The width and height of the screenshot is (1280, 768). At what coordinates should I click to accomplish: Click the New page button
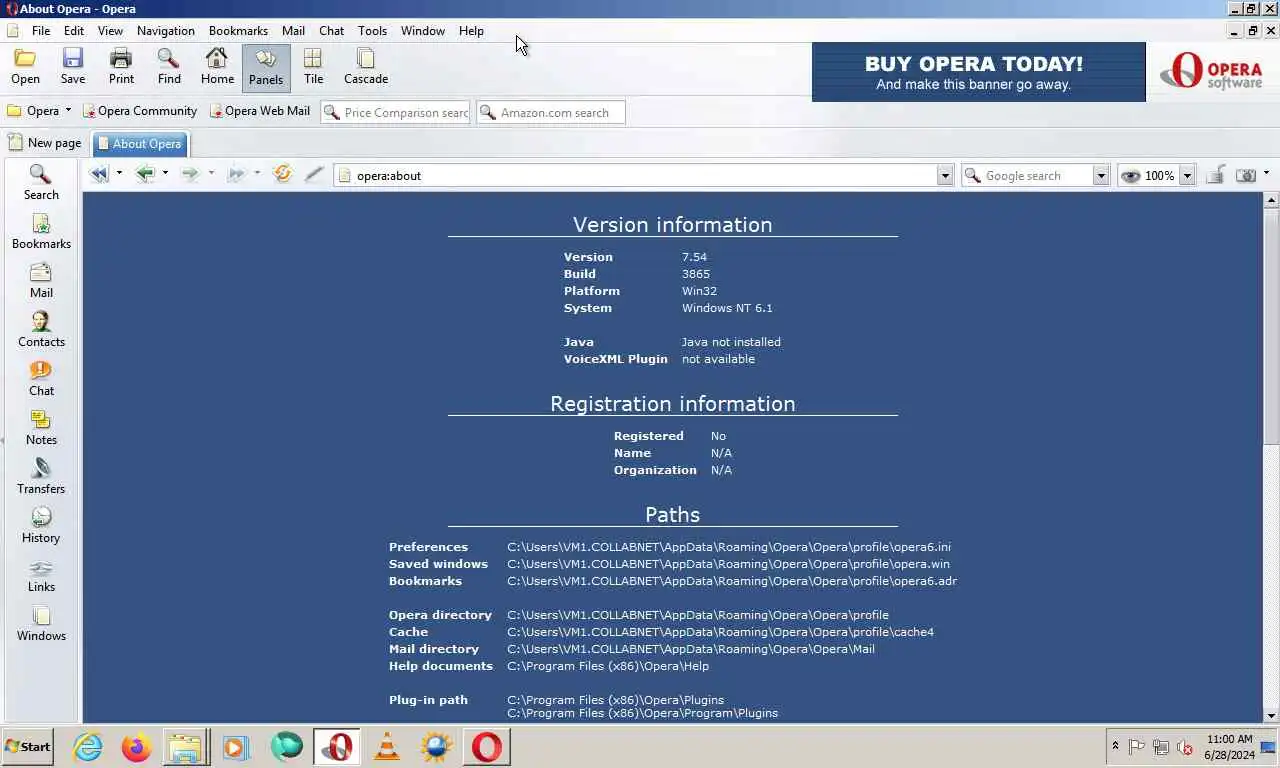(45, 143)
